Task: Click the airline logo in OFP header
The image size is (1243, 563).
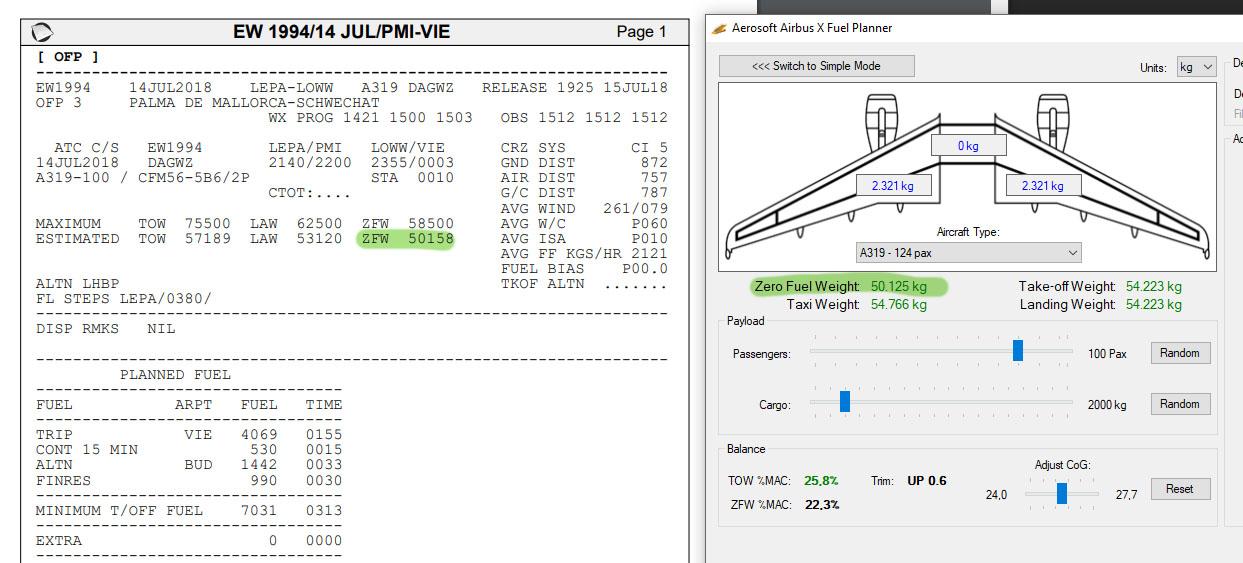Action: coord(43,32)
